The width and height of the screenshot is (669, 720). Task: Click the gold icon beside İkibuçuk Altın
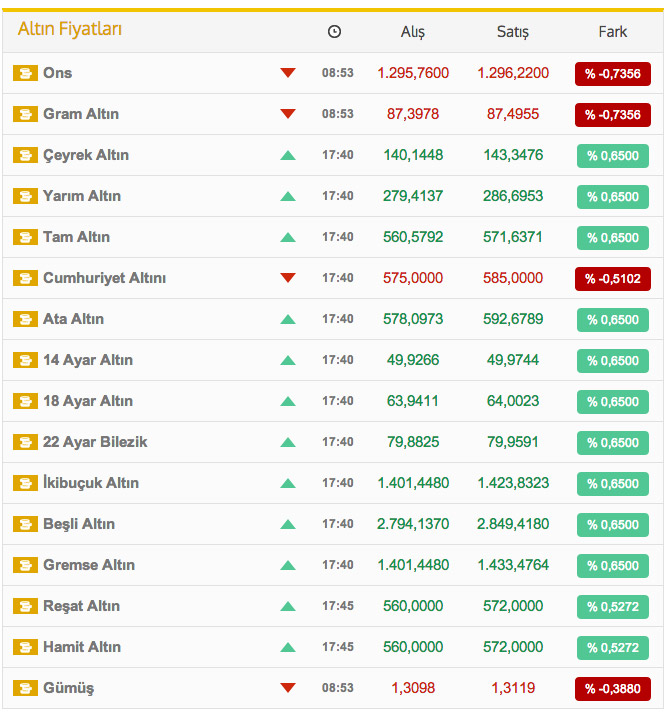(x=25, y=483)
